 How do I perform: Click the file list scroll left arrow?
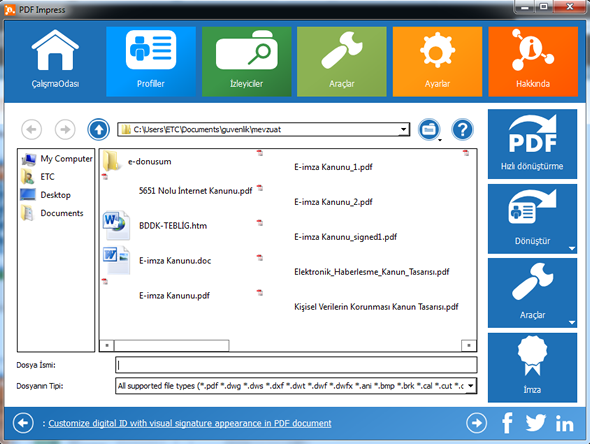click(x=107, y=345)
